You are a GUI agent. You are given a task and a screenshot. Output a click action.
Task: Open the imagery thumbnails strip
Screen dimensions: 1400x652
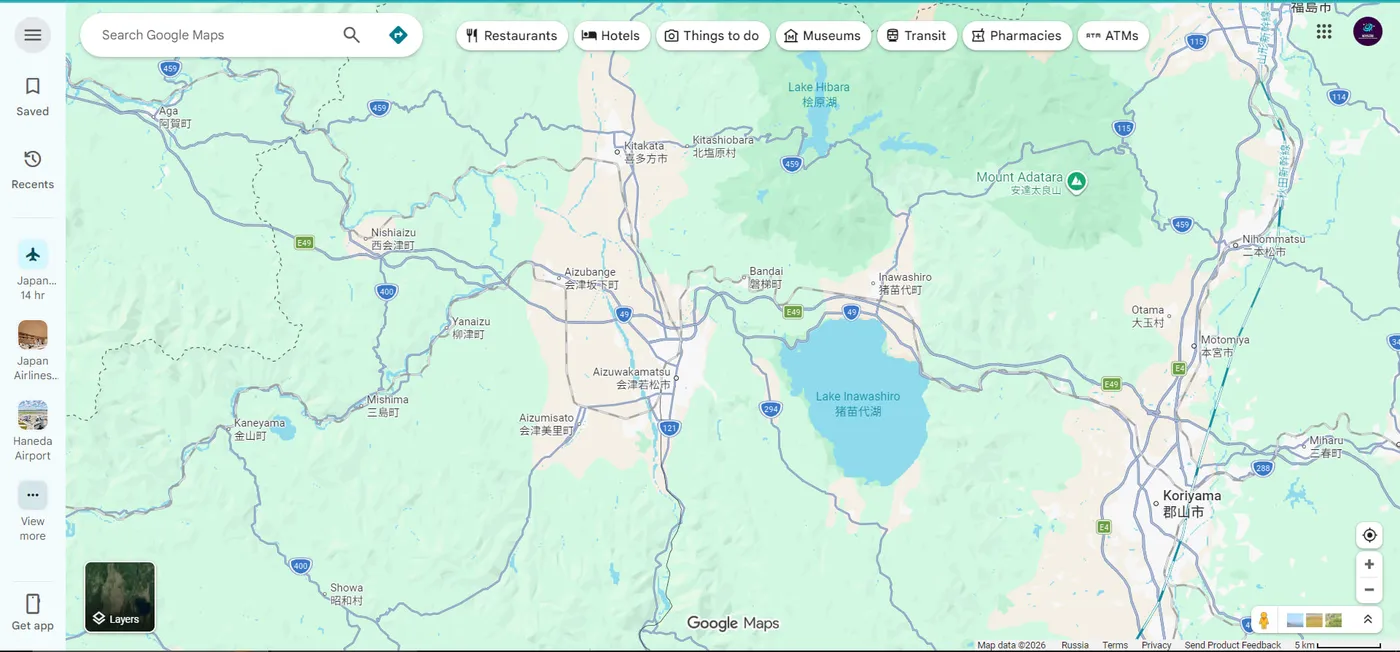1314,620
